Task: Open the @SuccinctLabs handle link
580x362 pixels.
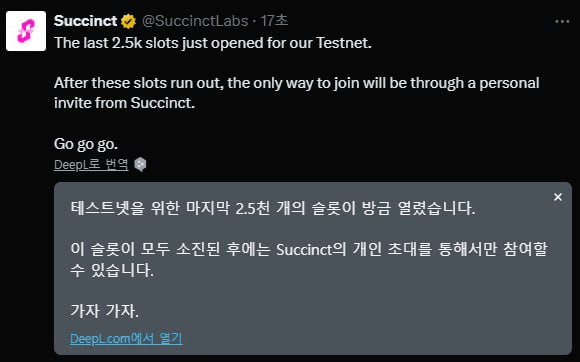Action: pyautogui.click(x=195, y=21)
